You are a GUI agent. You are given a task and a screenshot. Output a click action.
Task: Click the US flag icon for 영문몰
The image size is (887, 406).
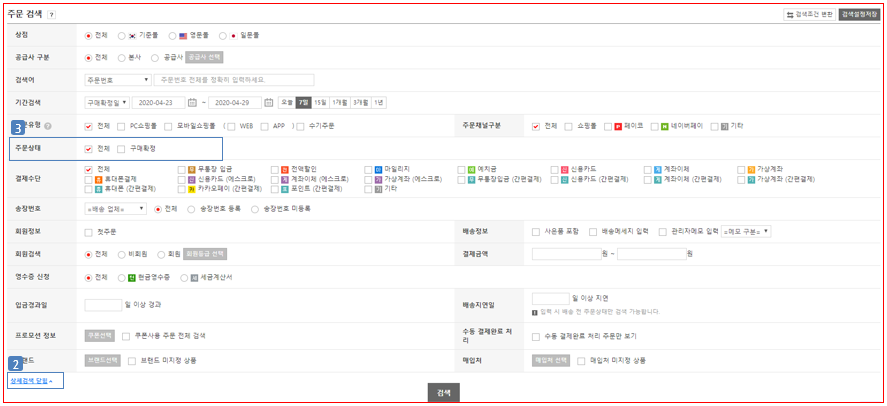184,35
